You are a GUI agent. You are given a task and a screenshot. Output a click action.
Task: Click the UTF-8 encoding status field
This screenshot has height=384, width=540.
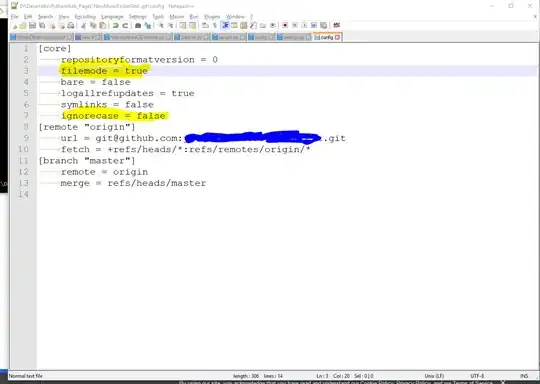477,376
